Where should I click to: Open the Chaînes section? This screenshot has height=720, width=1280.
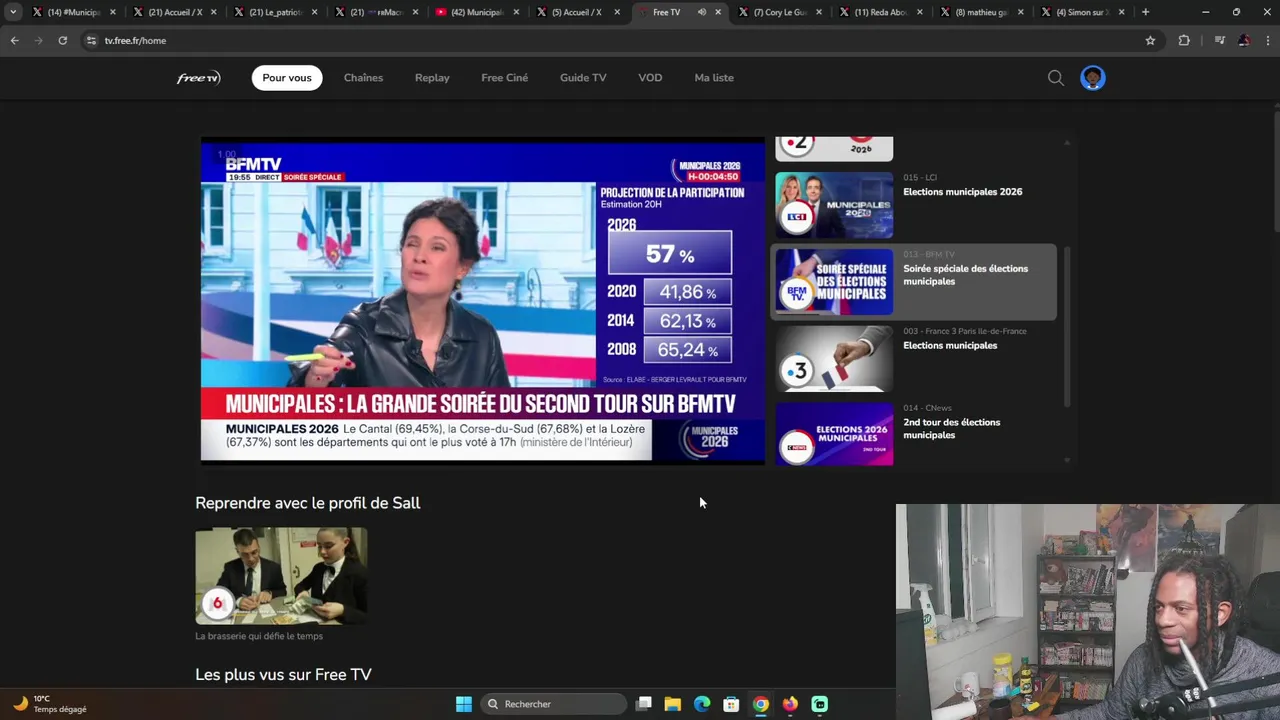(363, 78)
